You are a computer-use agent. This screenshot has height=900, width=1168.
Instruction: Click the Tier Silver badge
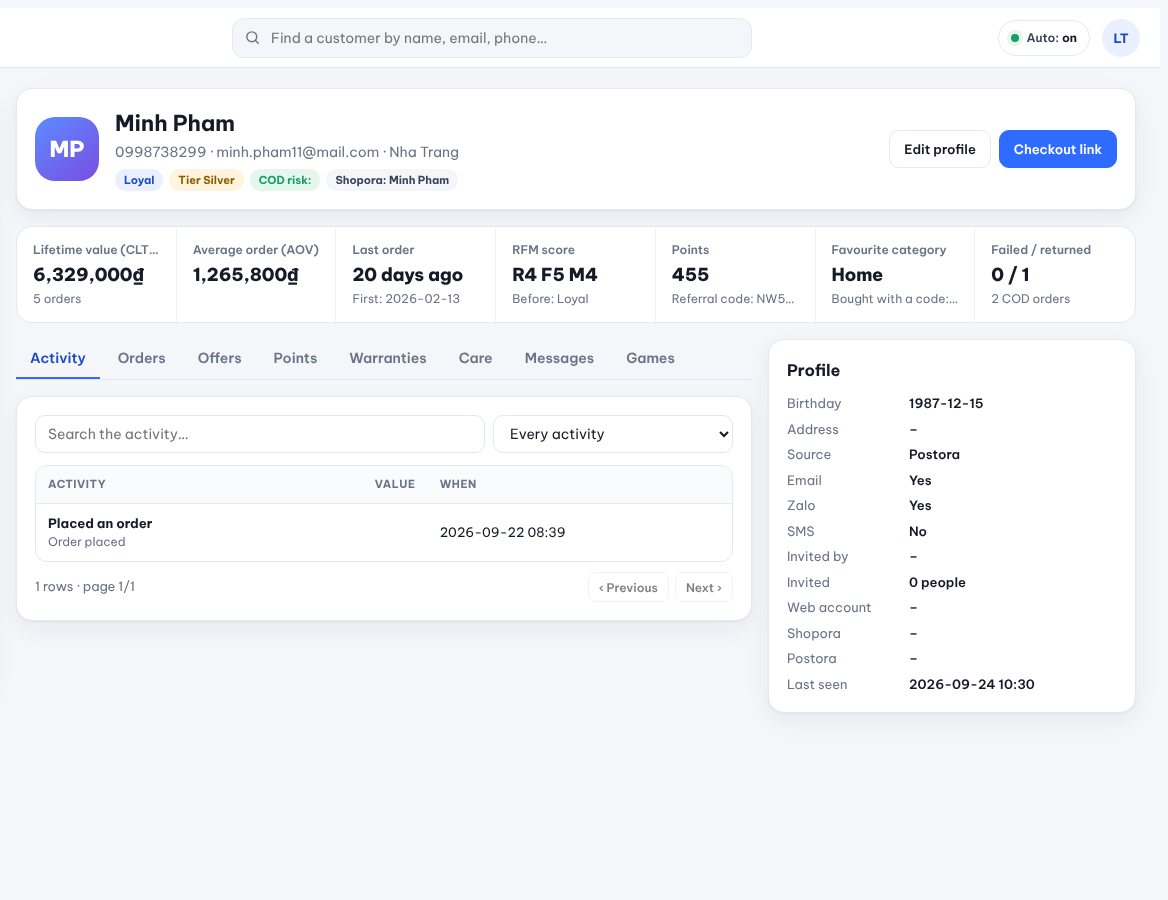coord(206,180)
